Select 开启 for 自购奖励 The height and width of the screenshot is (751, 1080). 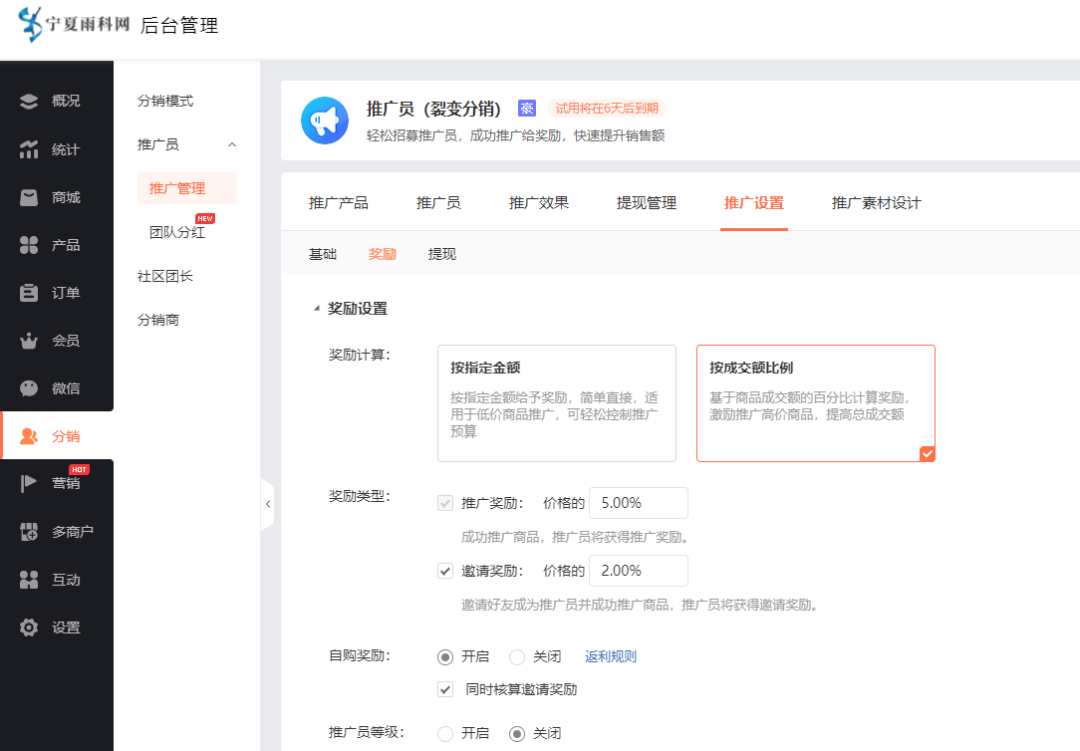[x=445, y=657]
